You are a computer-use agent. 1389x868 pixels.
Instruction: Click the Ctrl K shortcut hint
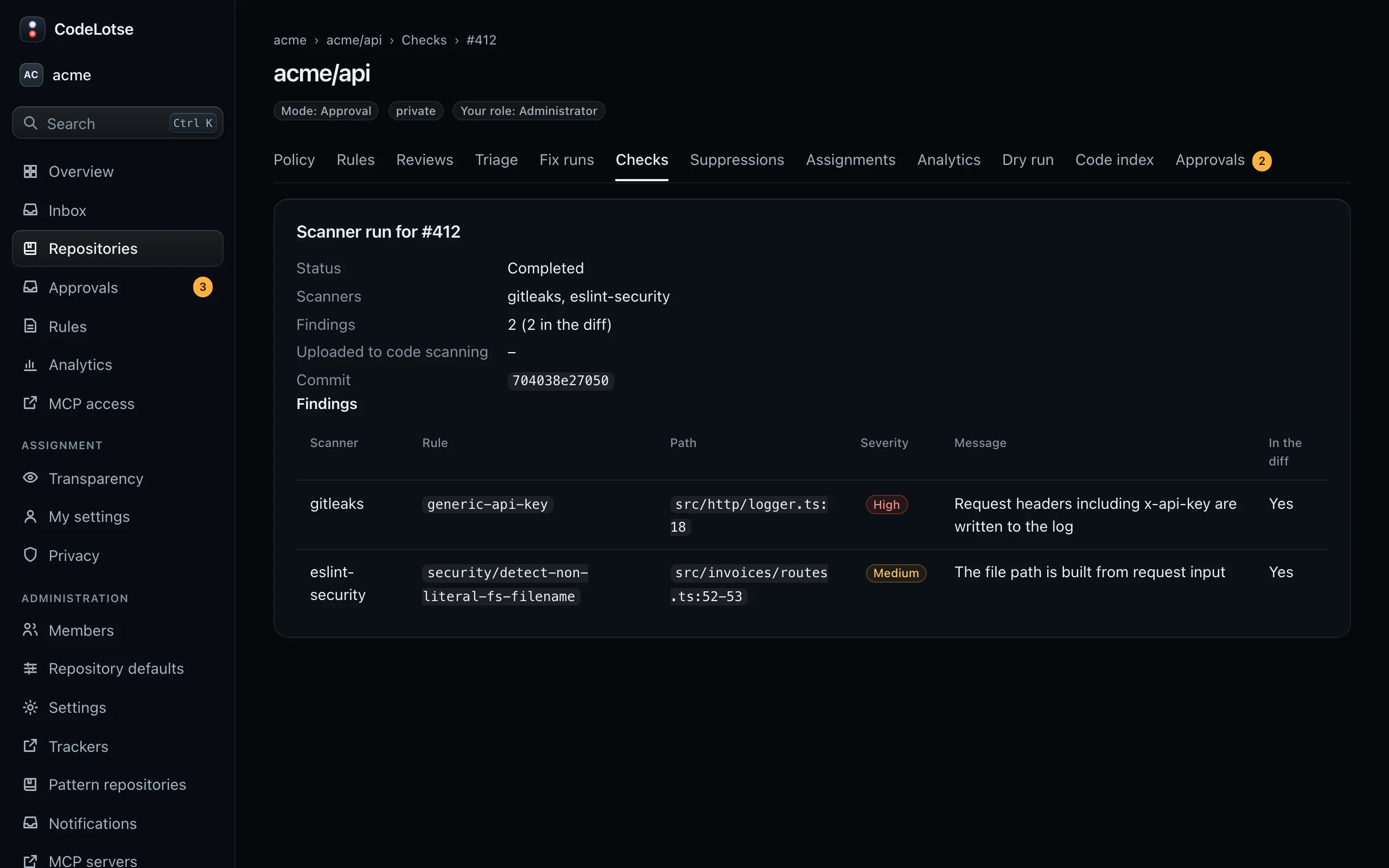click(193, 123)
